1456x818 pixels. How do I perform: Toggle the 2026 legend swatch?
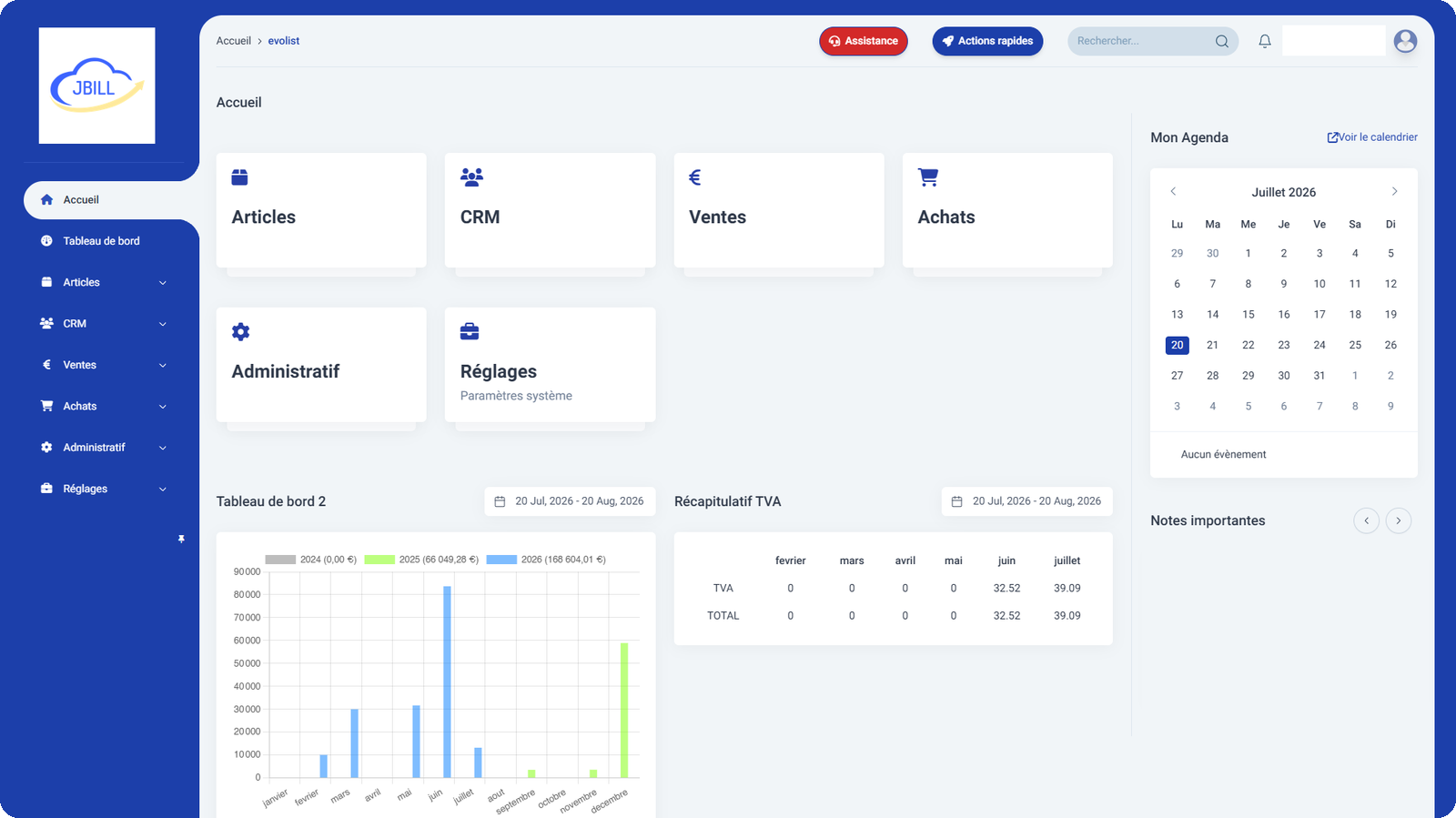(x=501, y=560)
